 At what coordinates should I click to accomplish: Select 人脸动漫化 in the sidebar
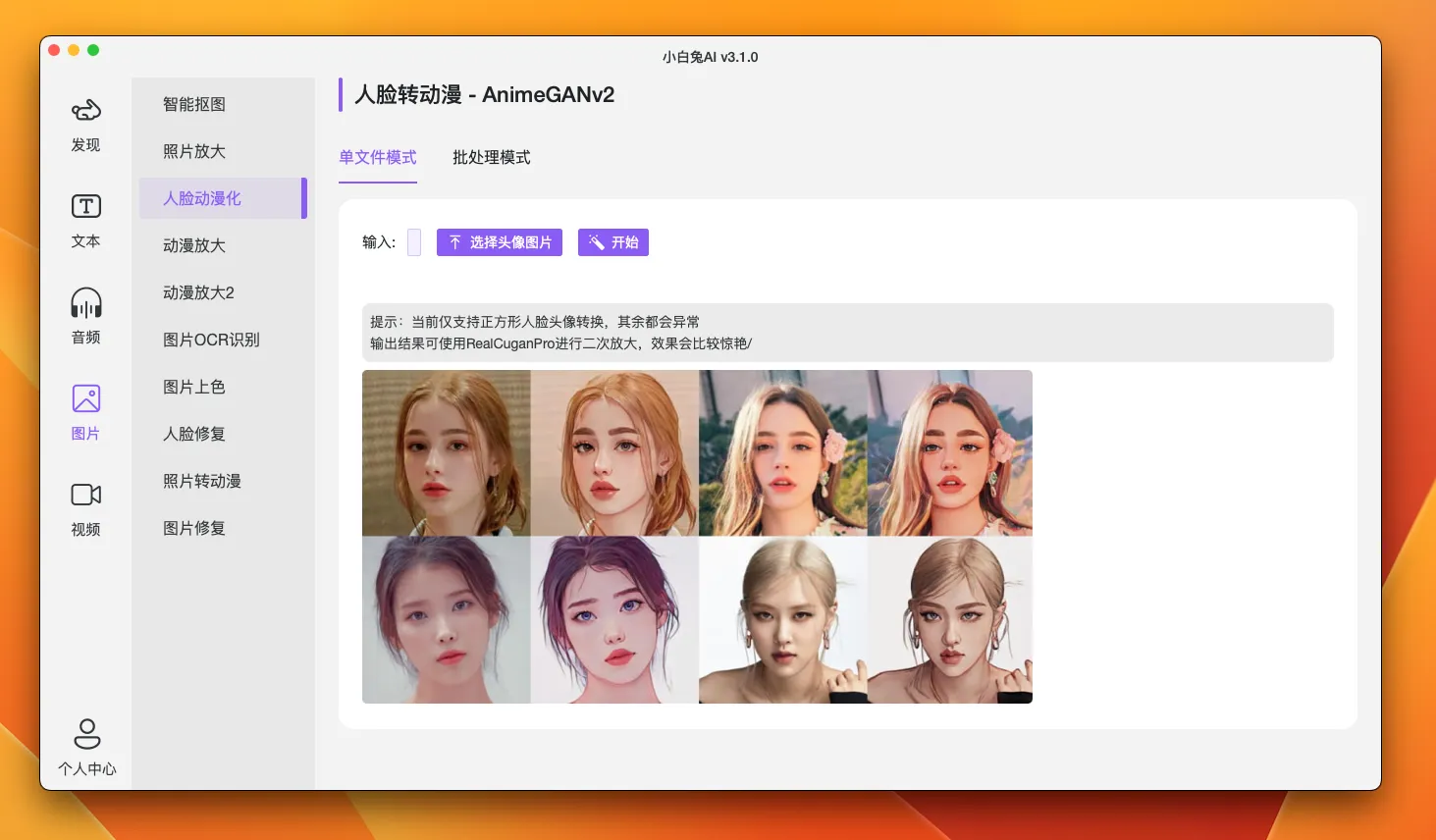pyautogui.click(x=223, y=198)
